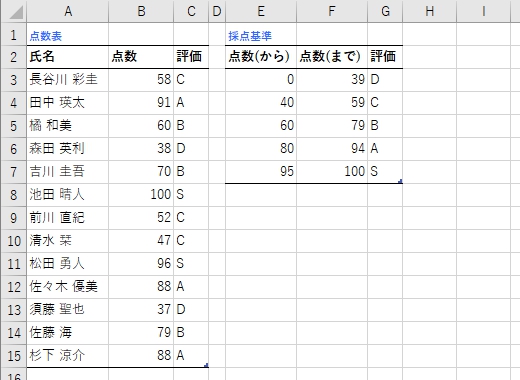This screenshot has height=380, width=520.
Task: Click the criteria to-value 100
Action: click(332, 172)
